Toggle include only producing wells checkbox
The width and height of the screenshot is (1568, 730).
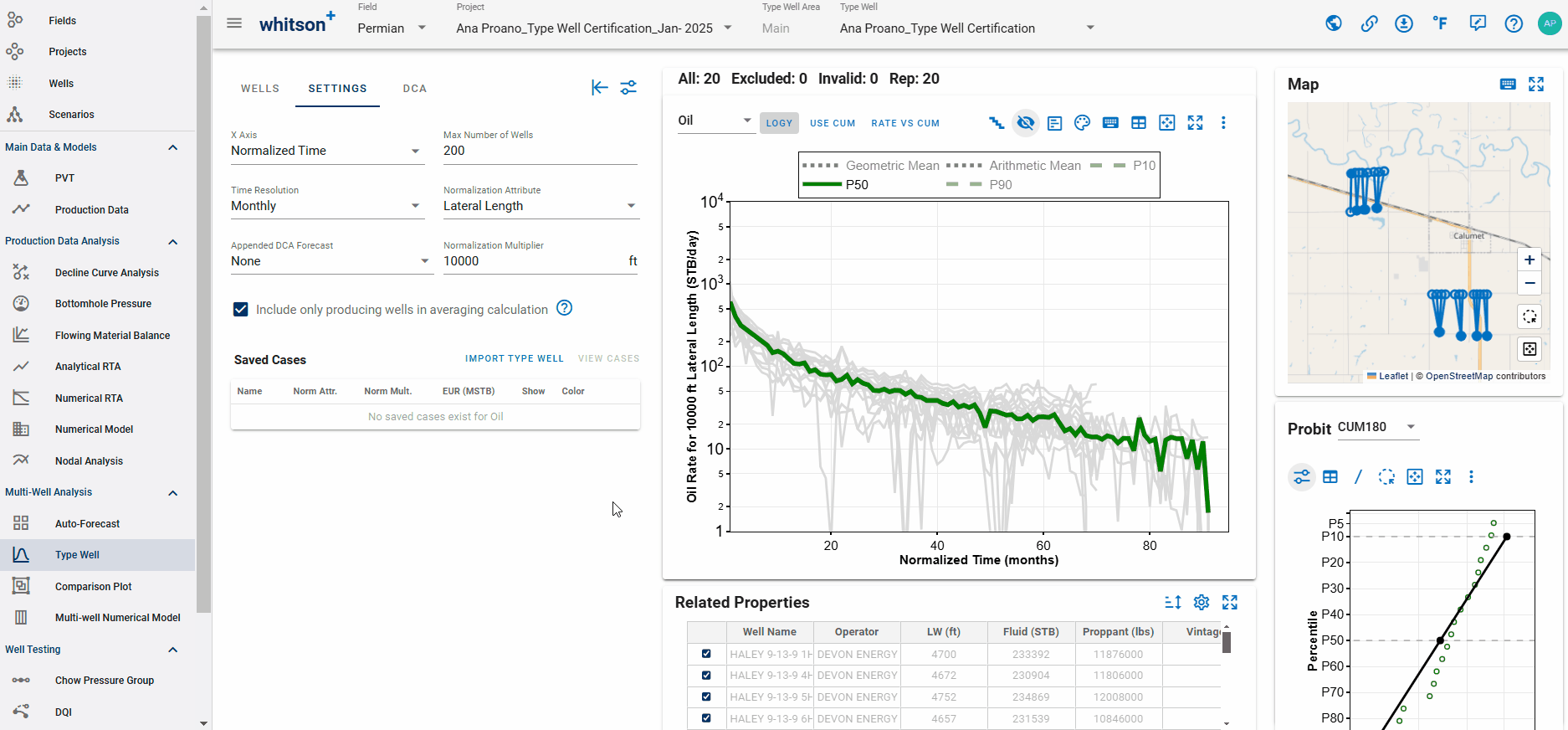240,309
